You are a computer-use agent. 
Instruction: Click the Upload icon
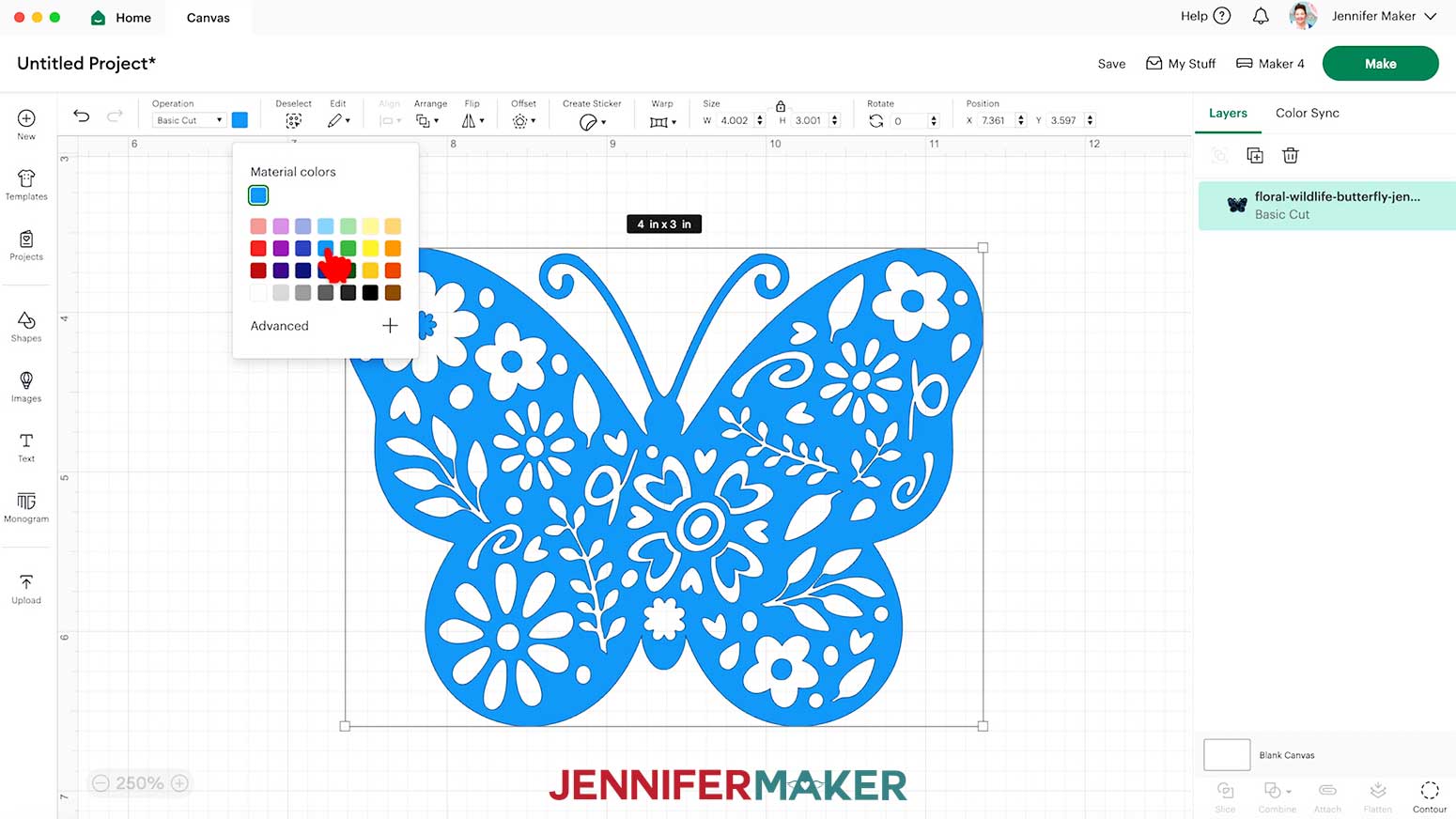pos(26,582)
